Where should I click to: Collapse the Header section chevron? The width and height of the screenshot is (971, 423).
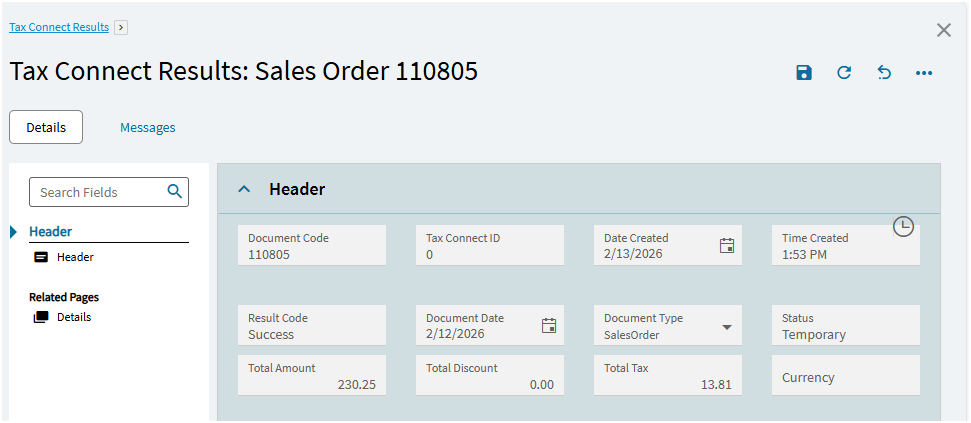point(243,189)
